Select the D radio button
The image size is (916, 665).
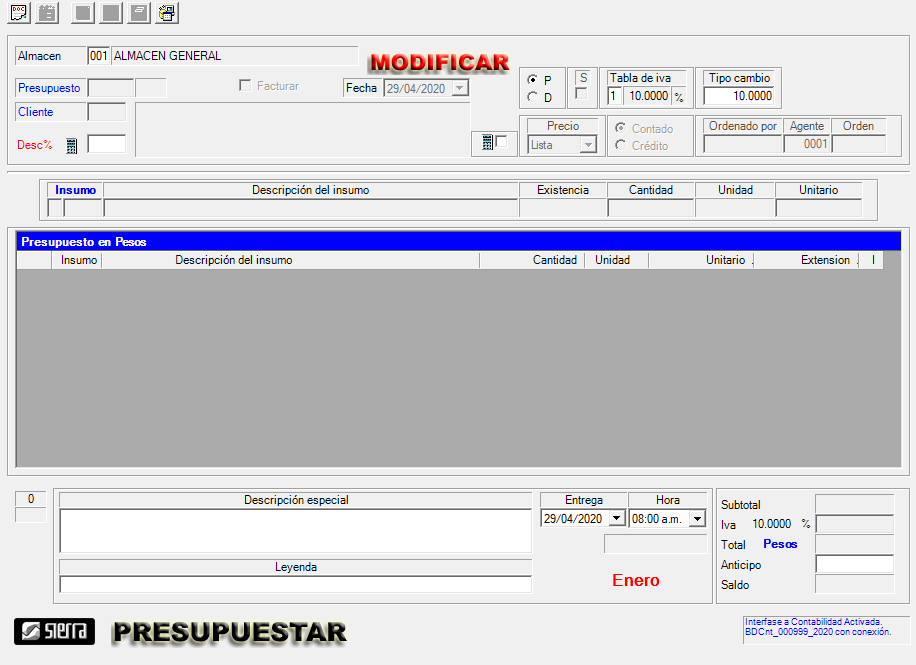tap(532, 97)
